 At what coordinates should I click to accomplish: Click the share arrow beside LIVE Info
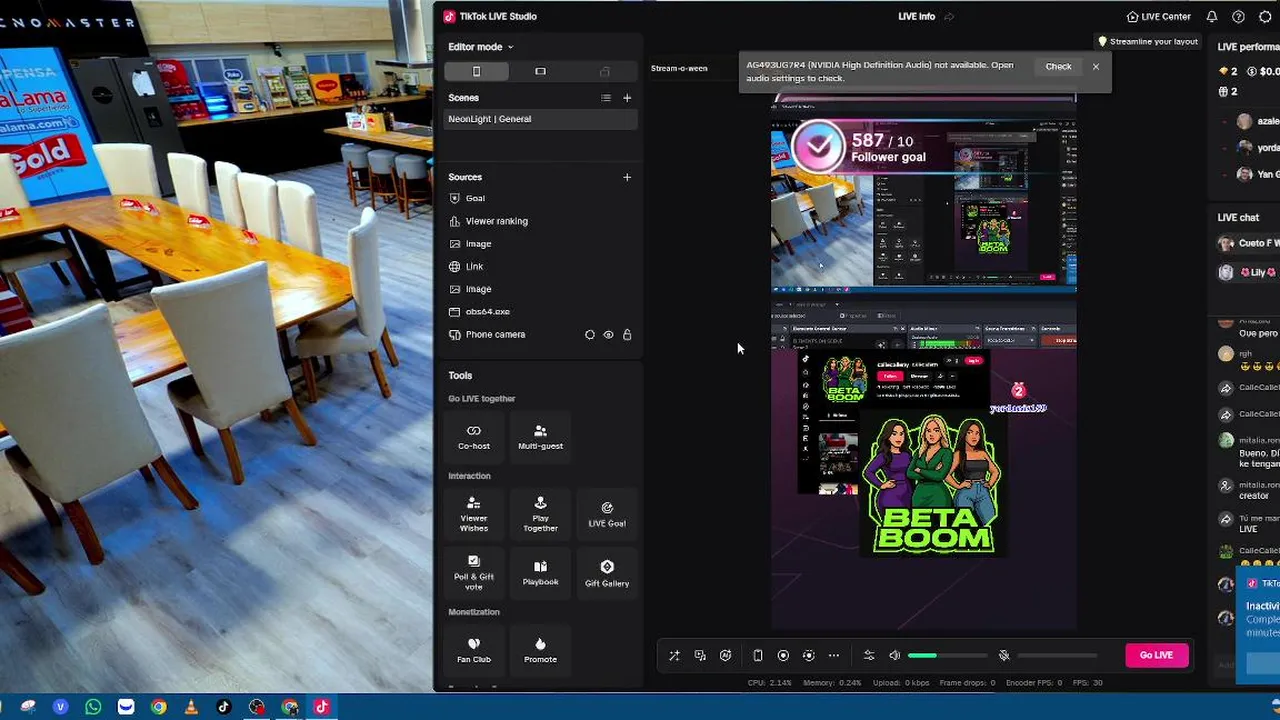(x=949, y=17)
